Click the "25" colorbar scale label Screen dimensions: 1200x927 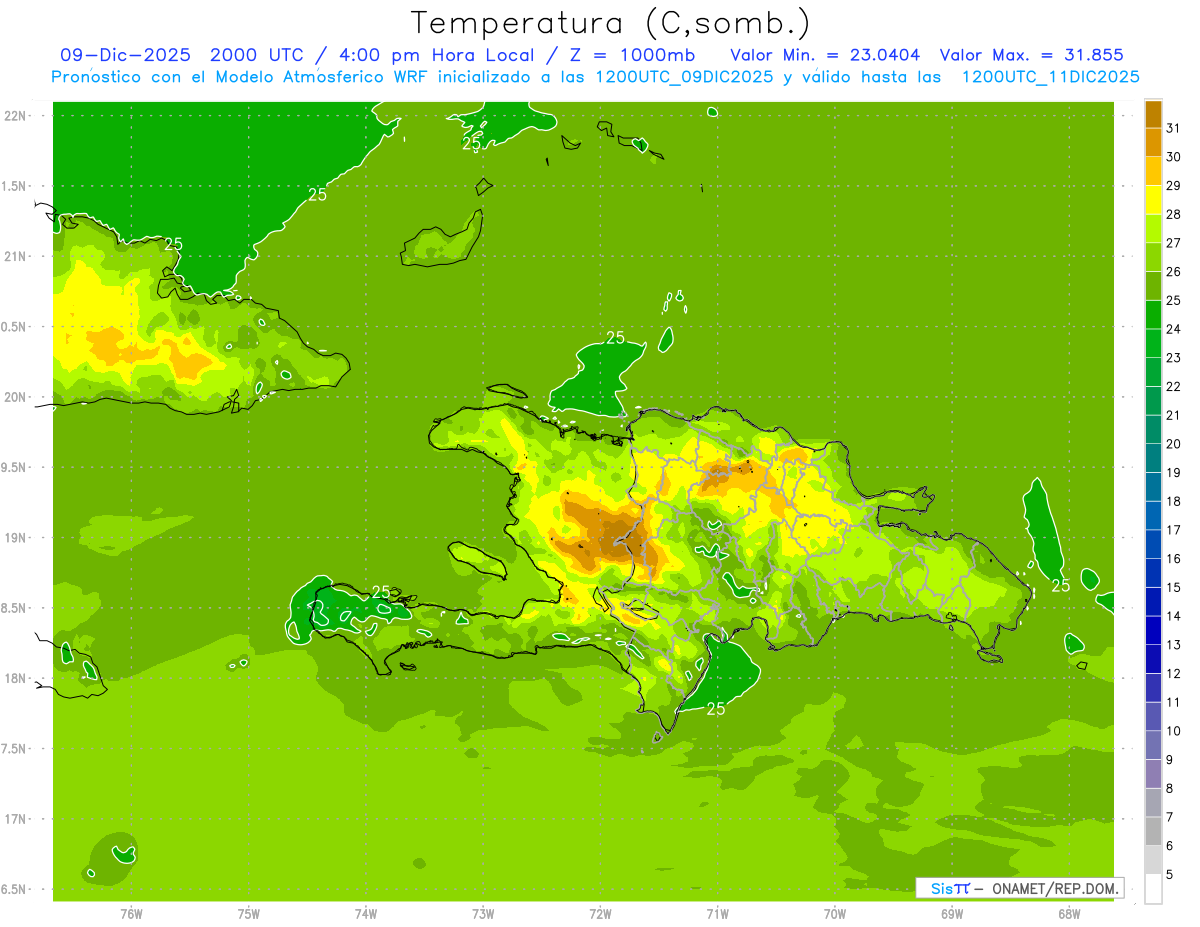pyautogui.click(x=1173, y=300)
